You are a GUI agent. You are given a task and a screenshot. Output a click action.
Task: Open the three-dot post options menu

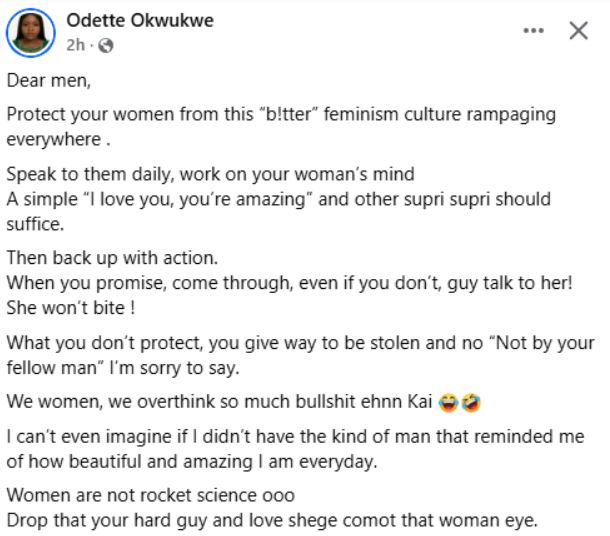[535, 31]
